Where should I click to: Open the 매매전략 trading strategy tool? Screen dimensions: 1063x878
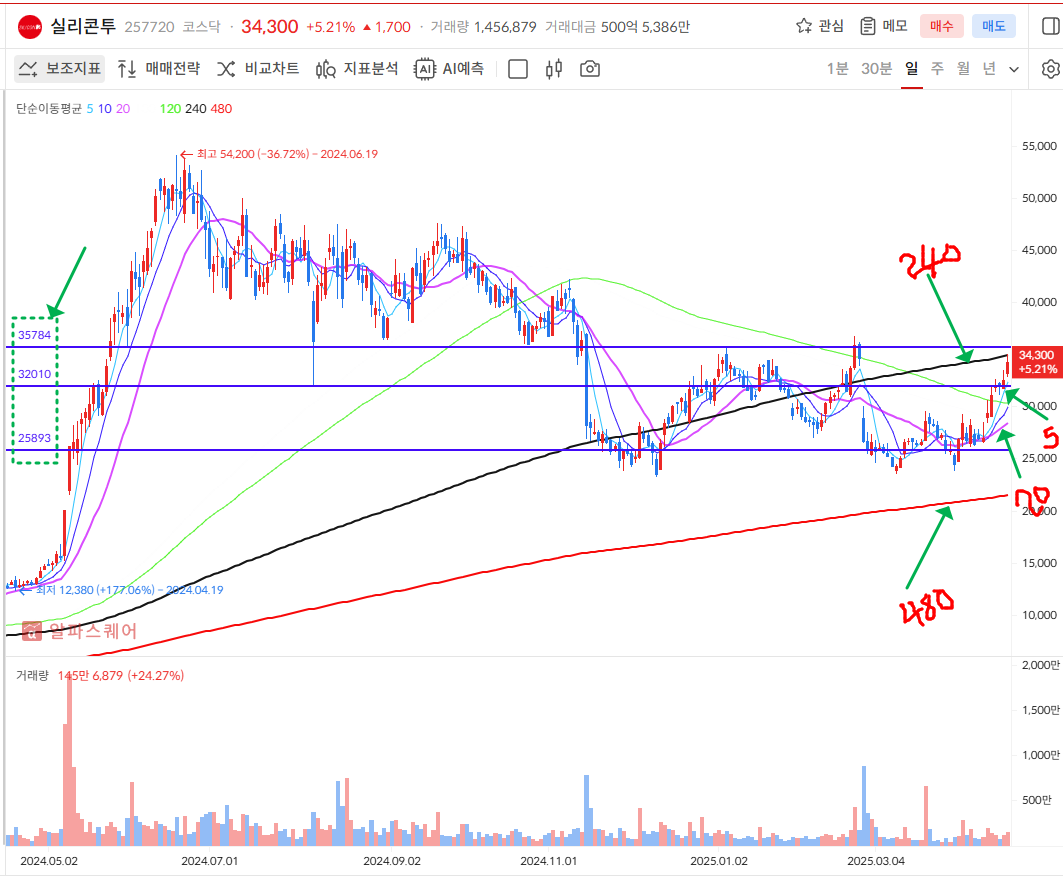point(158,69)
